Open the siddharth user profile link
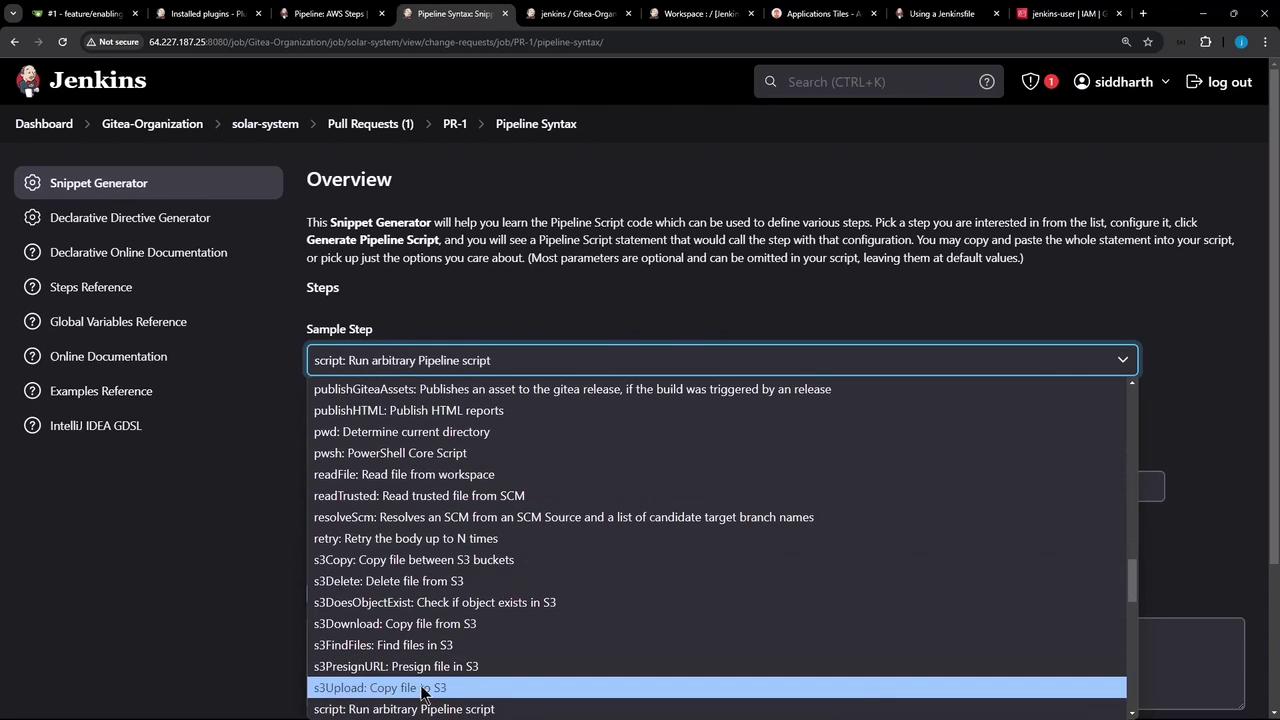The height and width of the screenshot is (720, 1280). (1113, 82)
